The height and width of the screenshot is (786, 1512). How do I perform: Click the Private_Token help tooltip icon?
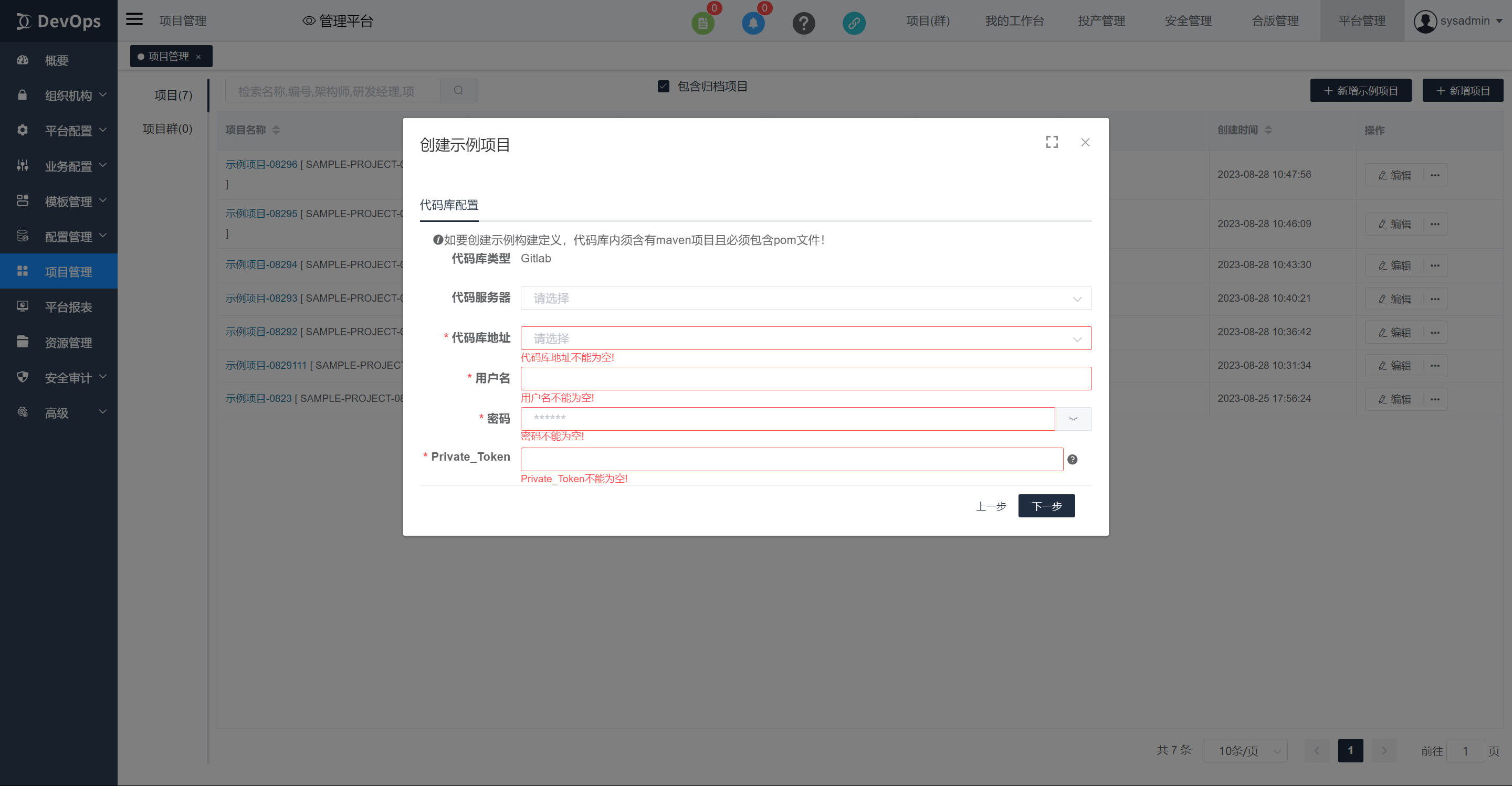[1073, 459]
